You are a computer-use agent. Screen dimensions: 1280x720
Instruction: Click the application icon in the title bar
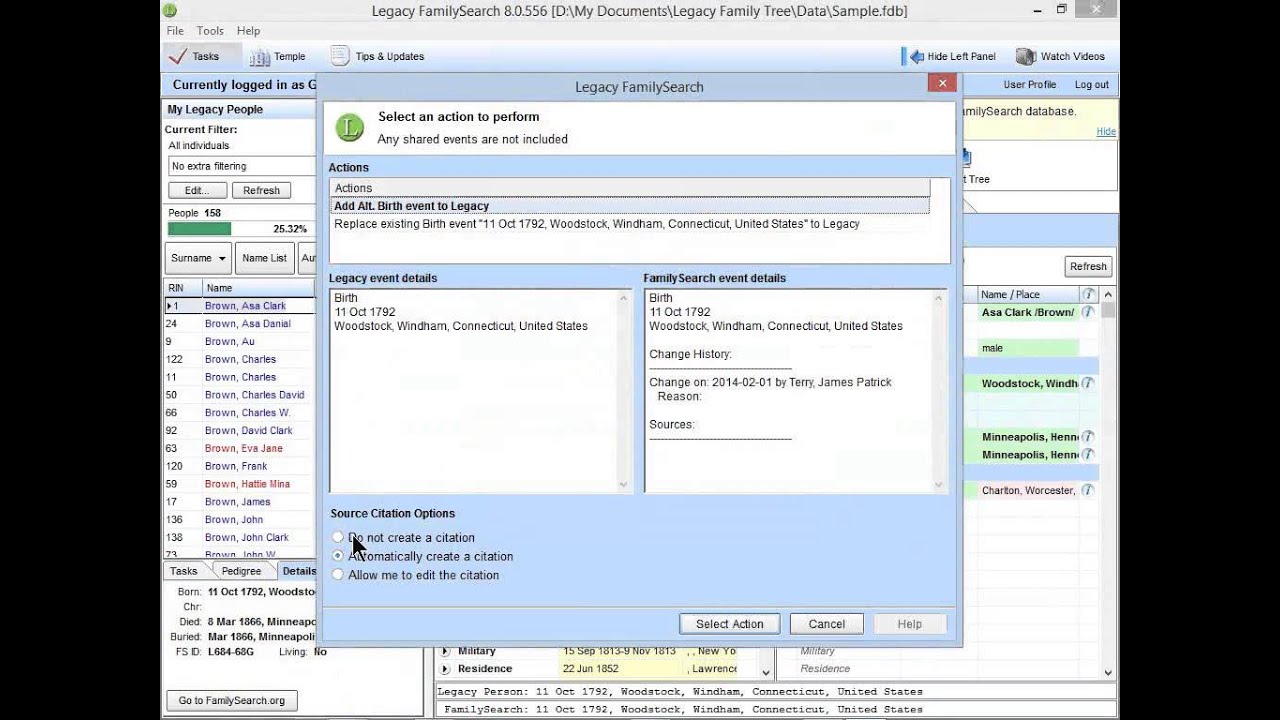[x=170, y=11]
